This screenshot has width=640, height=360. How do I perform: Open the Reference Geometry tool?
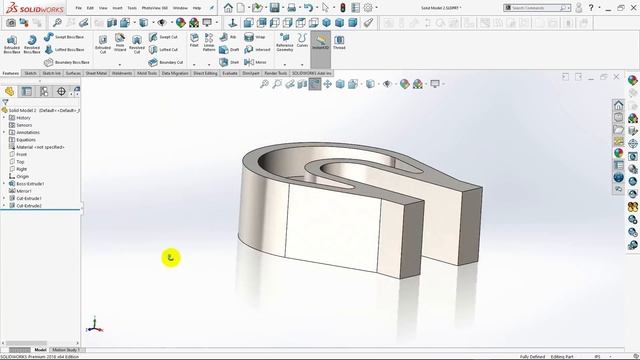(284, 42)
